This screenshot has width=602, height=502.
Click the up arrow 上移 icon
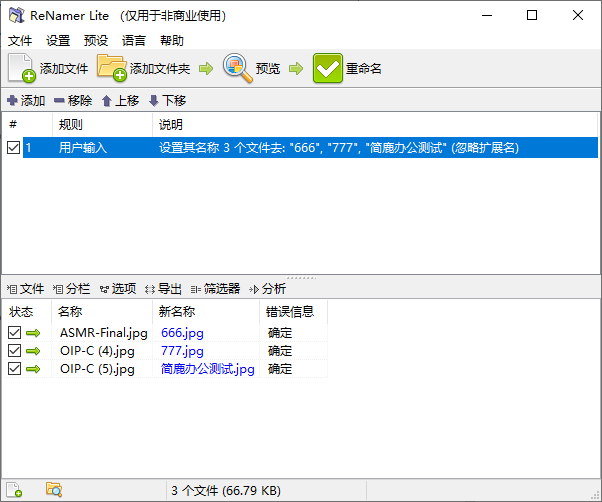pyautogui.click(x=107, y=101)
